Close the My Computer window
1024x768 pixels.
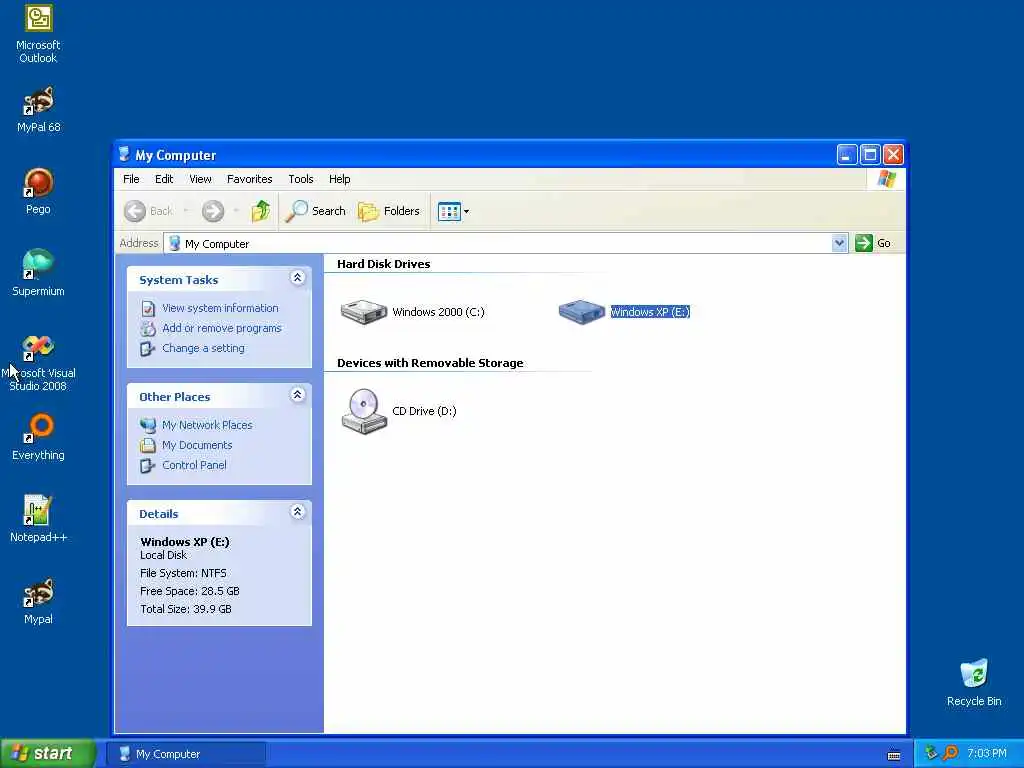point(893,155)
